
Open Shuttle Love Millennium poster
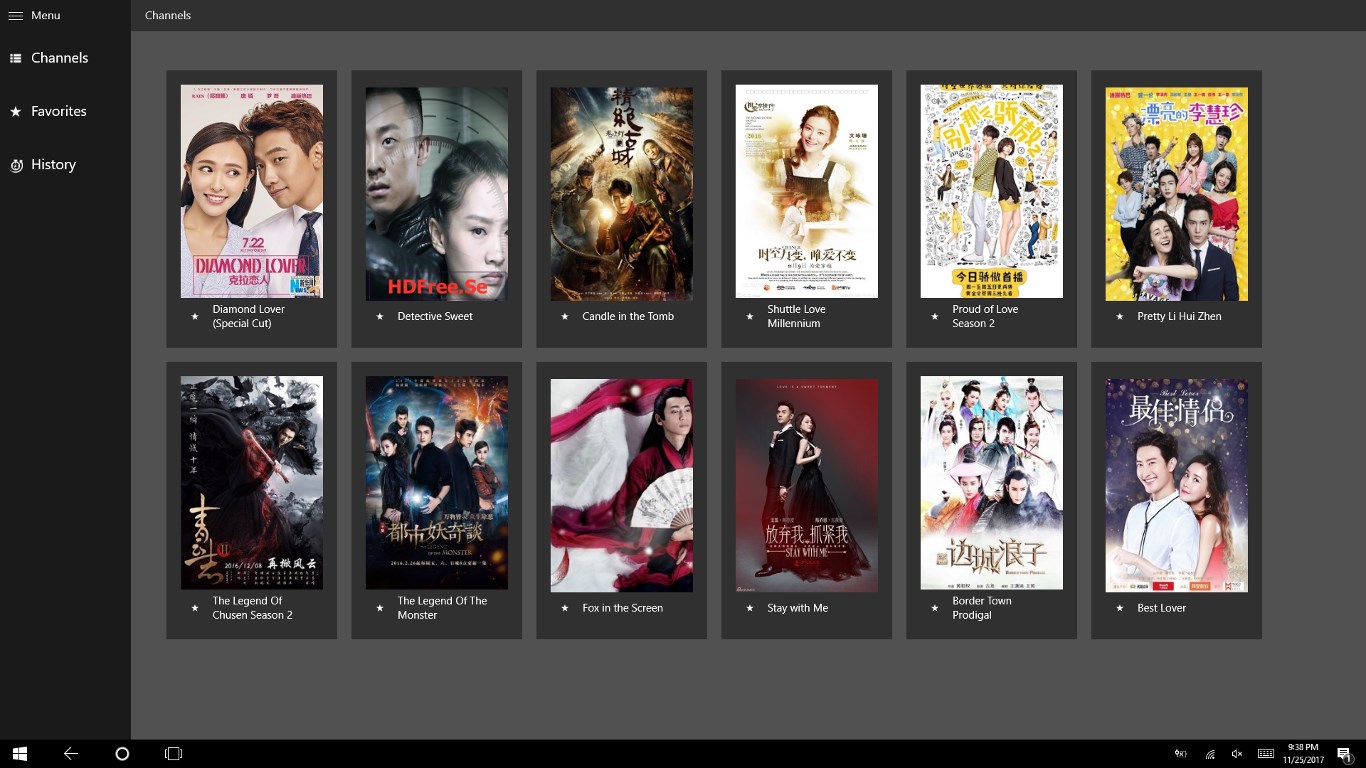[807, 191]
